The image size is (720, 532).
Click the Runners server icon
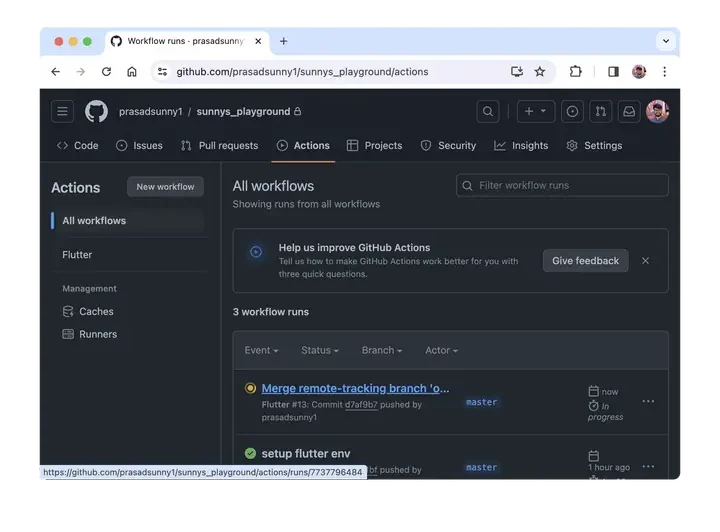tap(68, 334)
